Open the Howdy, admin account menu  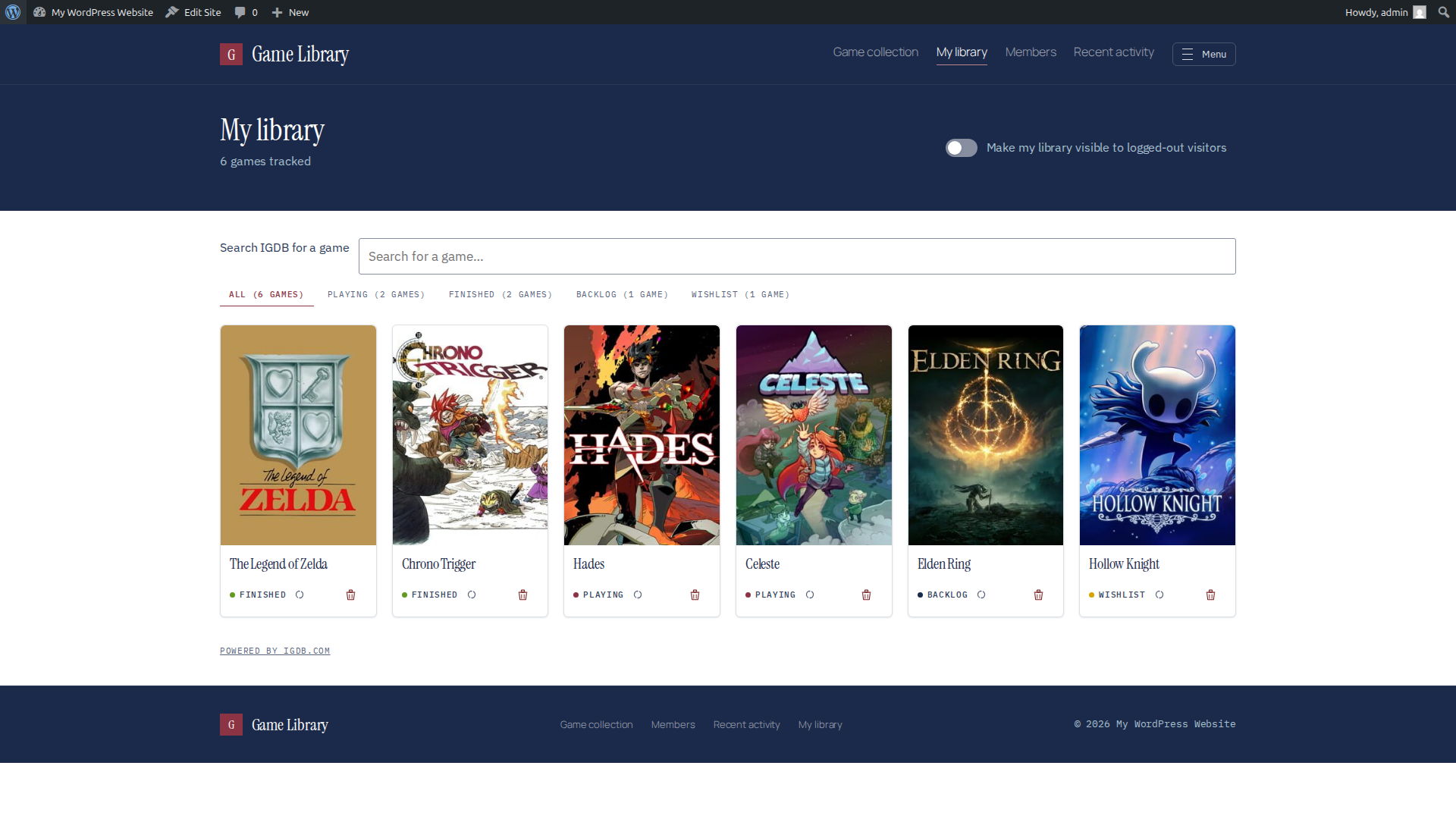[x=1385, y=12]
